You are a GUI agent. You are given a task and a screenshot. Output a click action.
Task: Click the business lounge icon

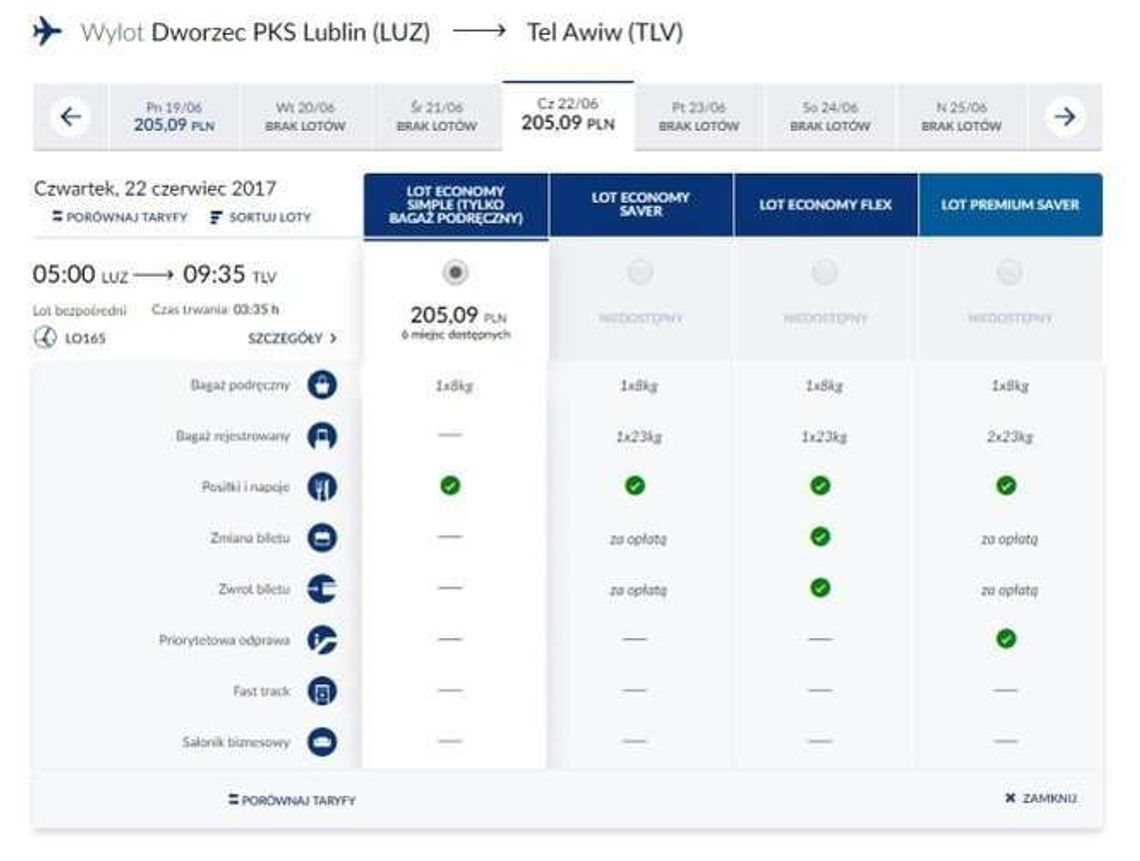click(321, 742)
